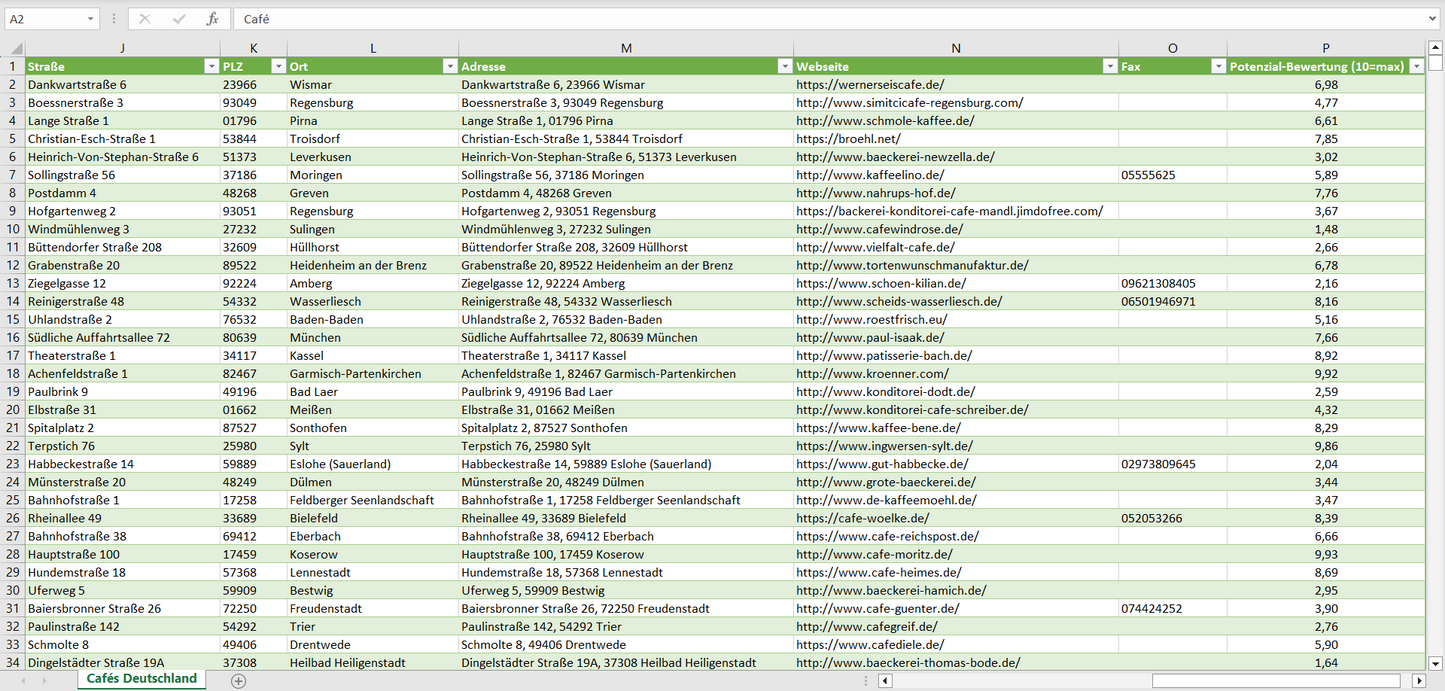Click the Enter checkmark icon beside formula bar
This screenshot has width=1445, height=691.
pyautogui.click(x=179, y=19)
